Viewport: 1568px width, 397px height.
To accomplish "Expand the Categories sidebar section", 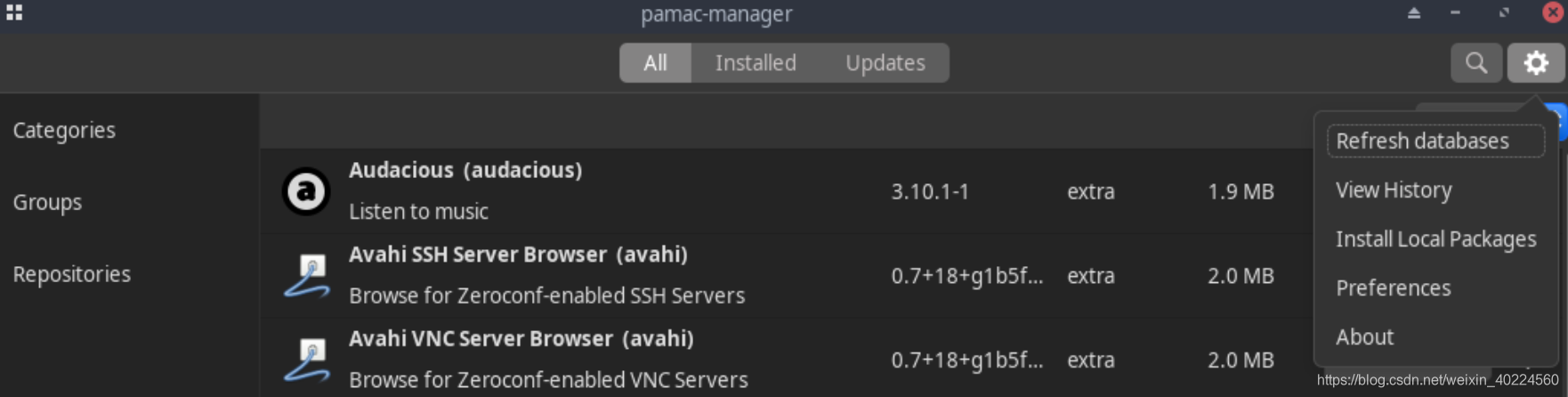I will tap(64, 131).
